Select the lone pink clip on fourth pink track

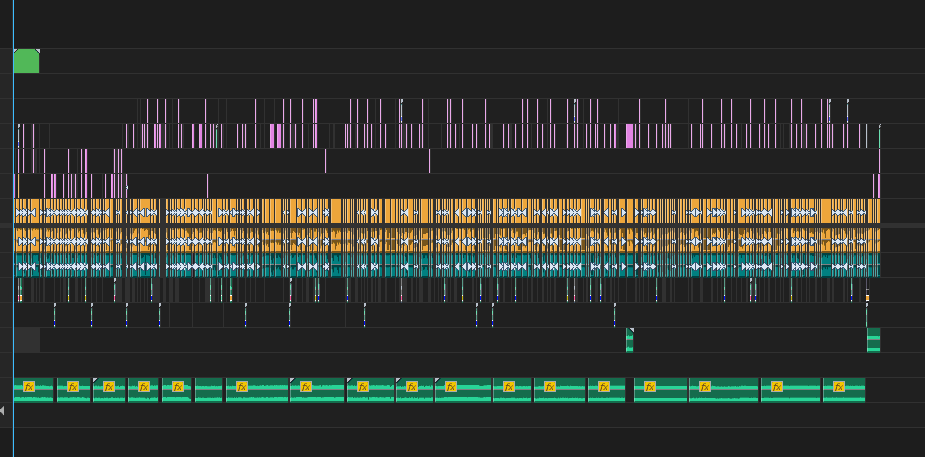(x=207, y=186)
